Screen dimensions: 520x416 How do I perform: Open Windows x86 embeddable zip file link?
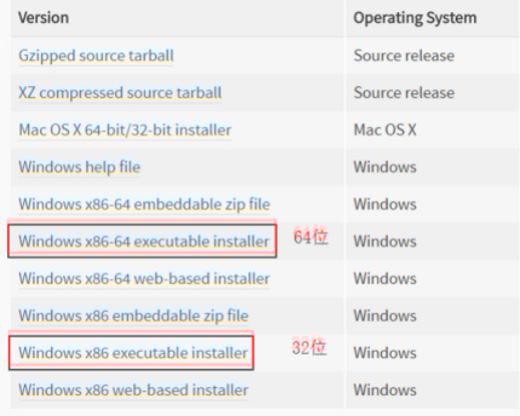[x=133, y=316]
